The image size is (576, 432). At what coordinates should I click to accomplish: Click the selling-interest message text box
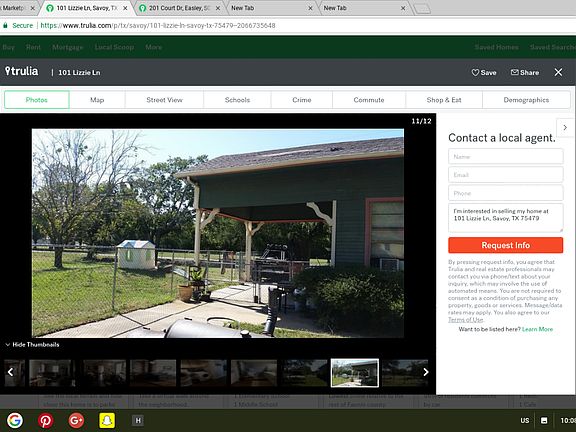tap(505, 218)
